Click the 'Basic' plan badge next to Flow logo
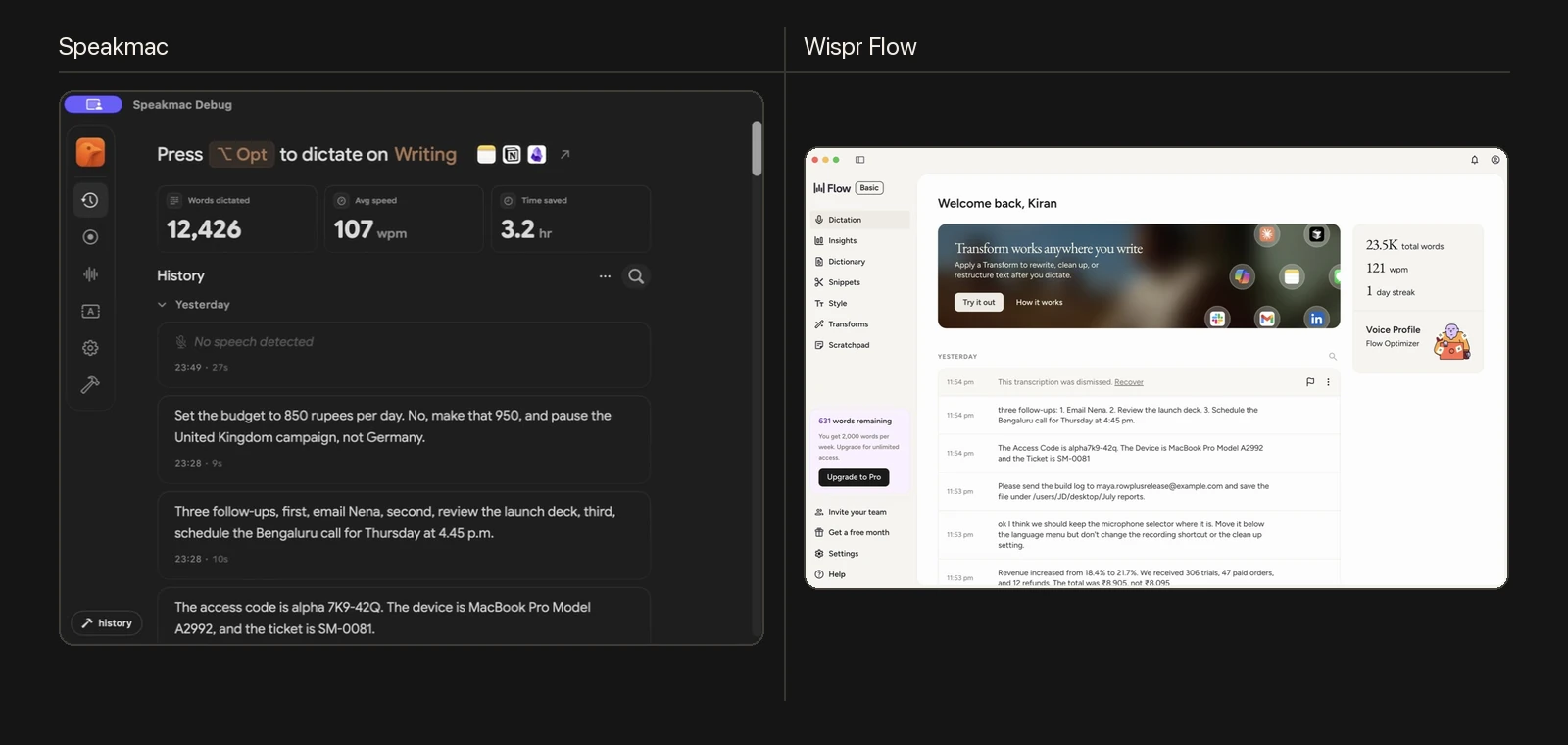Image resolution: width=1568 pixels, height=745 pixels. pos(869,188)
